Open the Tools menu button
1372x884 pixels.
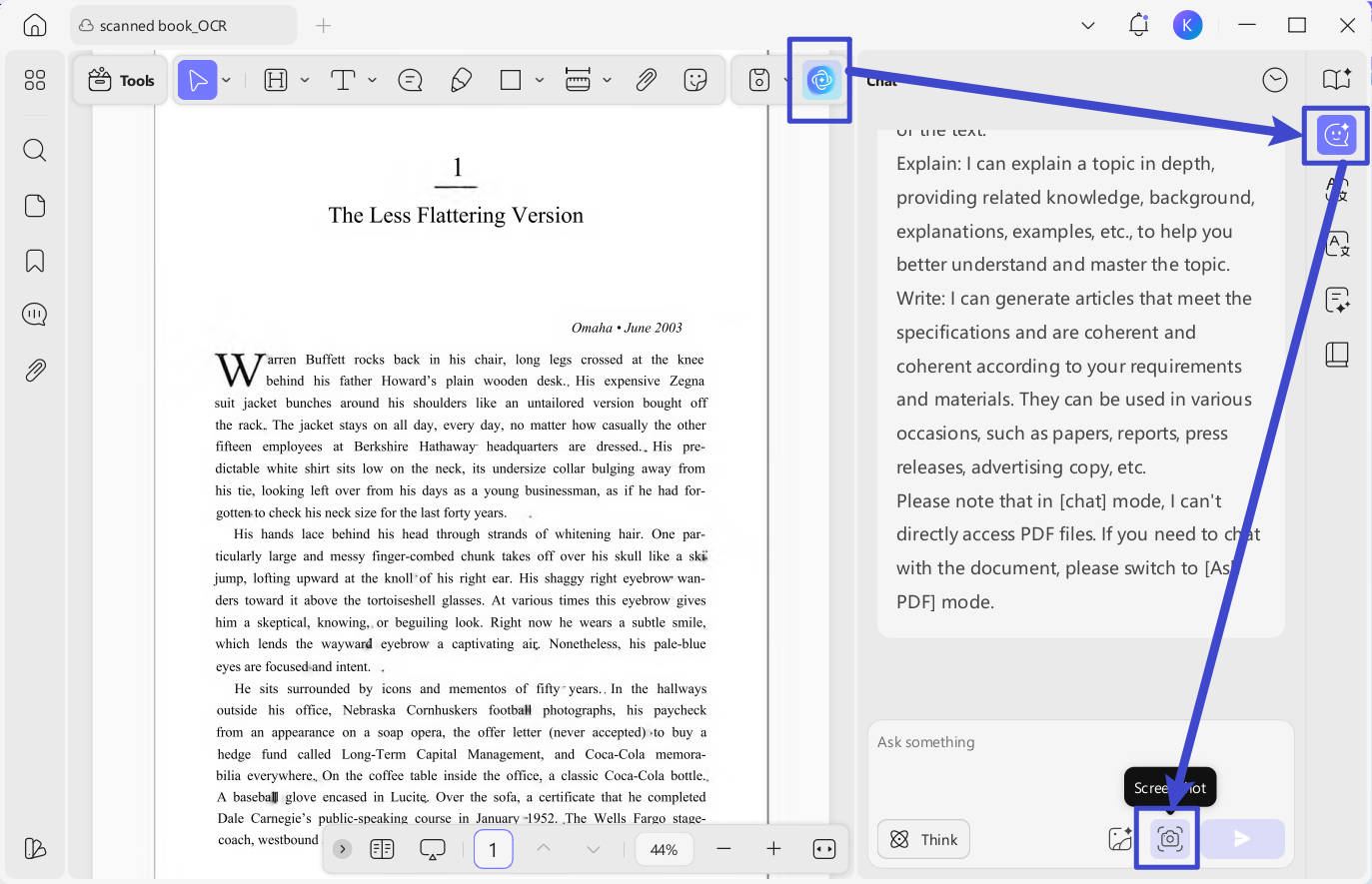(x=121, y=80)
